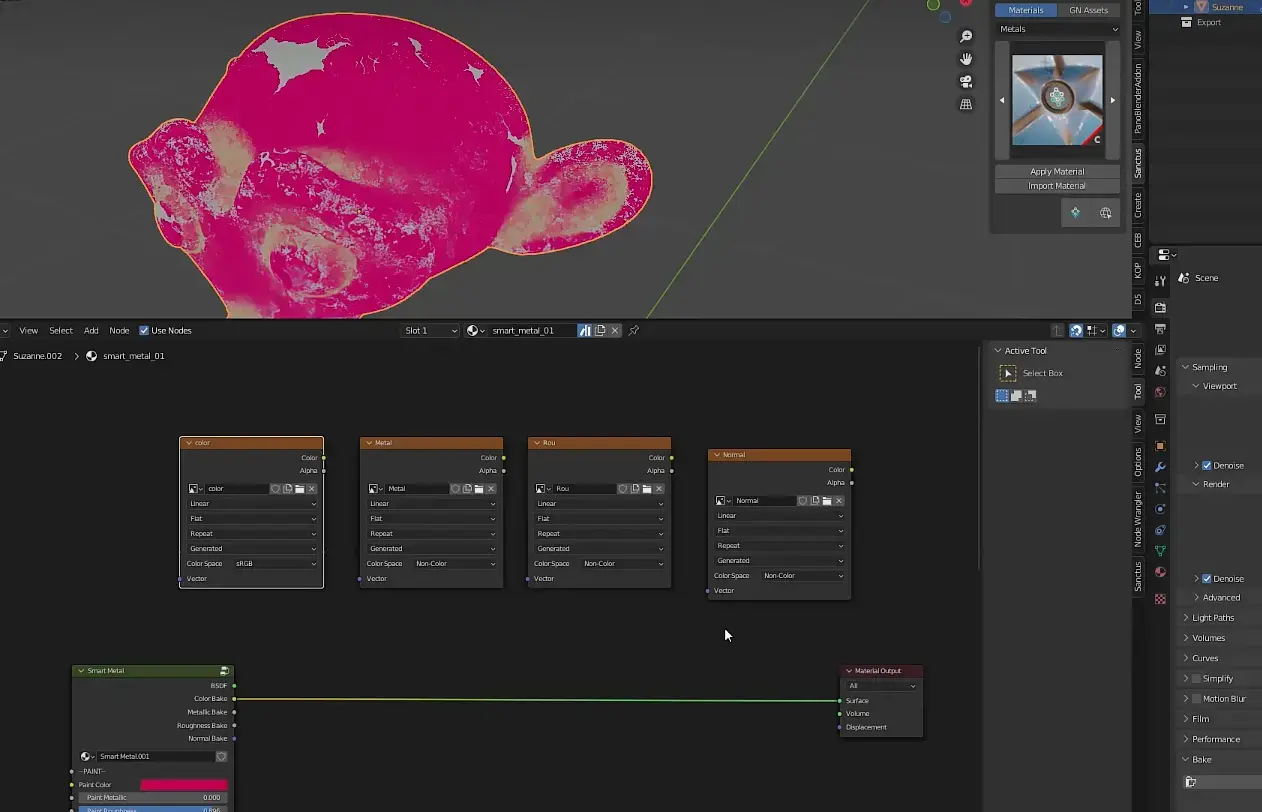This screenshot has width=1262, height=812.
Task: Open the View menu in node editor
Action: pyautogui.click(x=29, y=331)
